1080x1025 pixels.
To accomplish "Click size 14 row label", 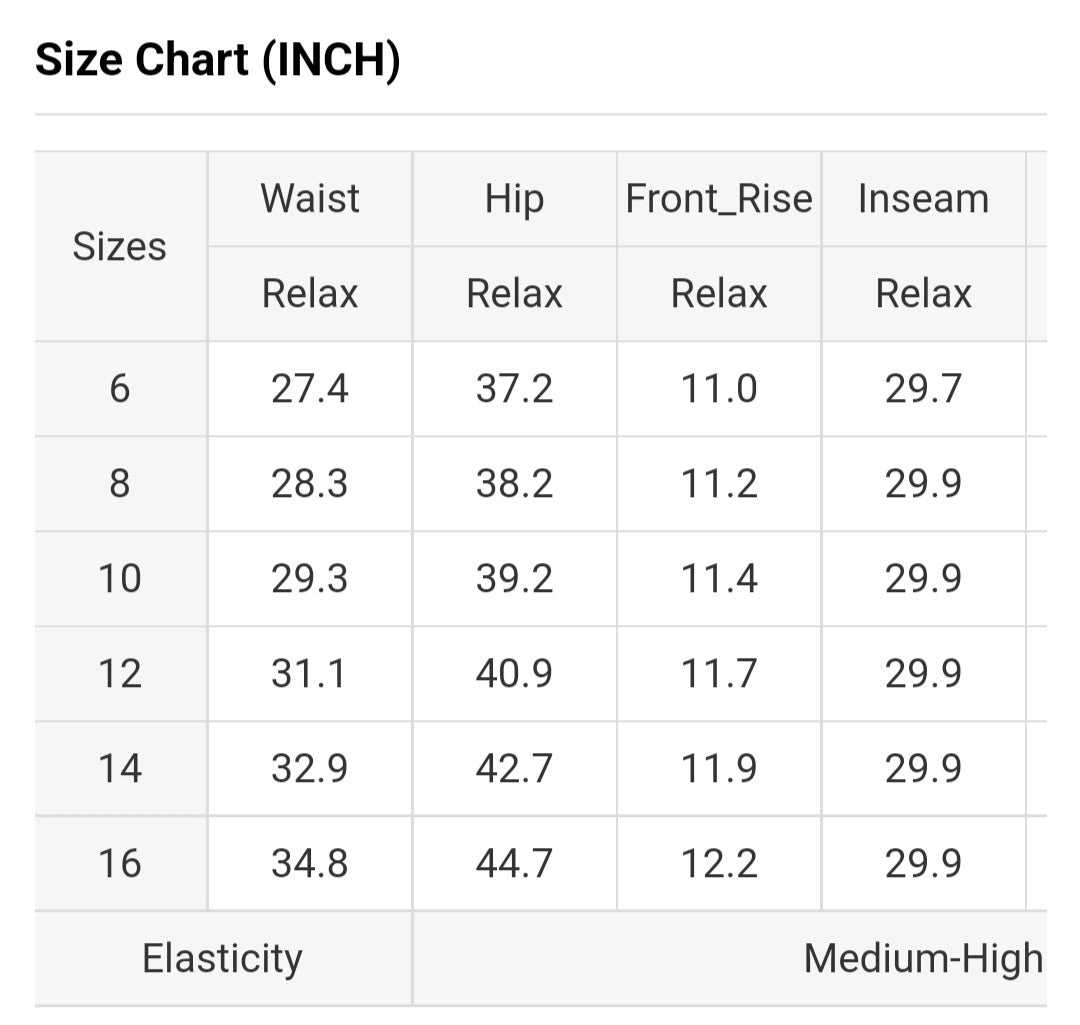I will click(120, 768).
